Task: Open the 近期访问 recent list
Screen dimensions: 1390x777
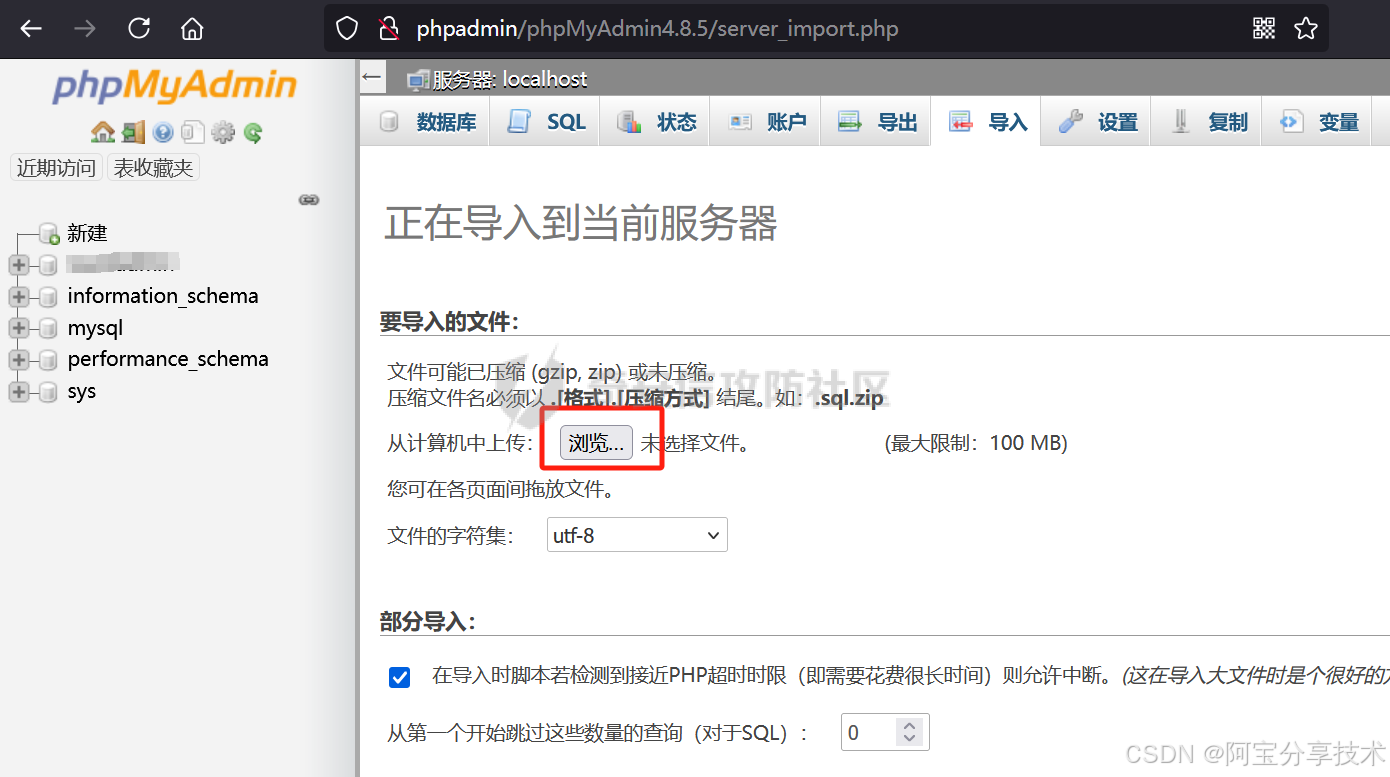Action: (56, 168)
